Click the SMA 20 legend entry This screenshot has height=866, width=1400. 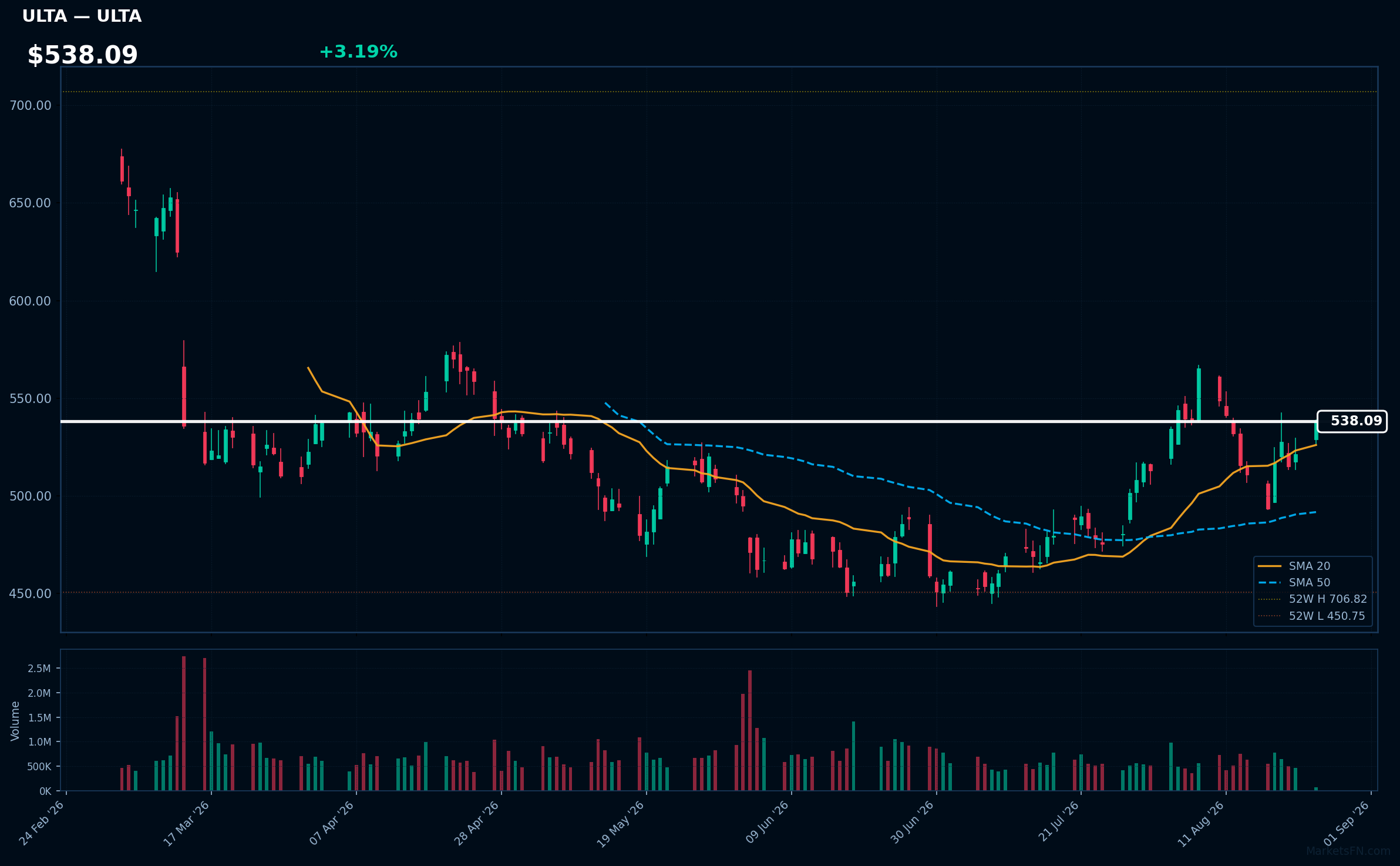(x=1294, y=566)
